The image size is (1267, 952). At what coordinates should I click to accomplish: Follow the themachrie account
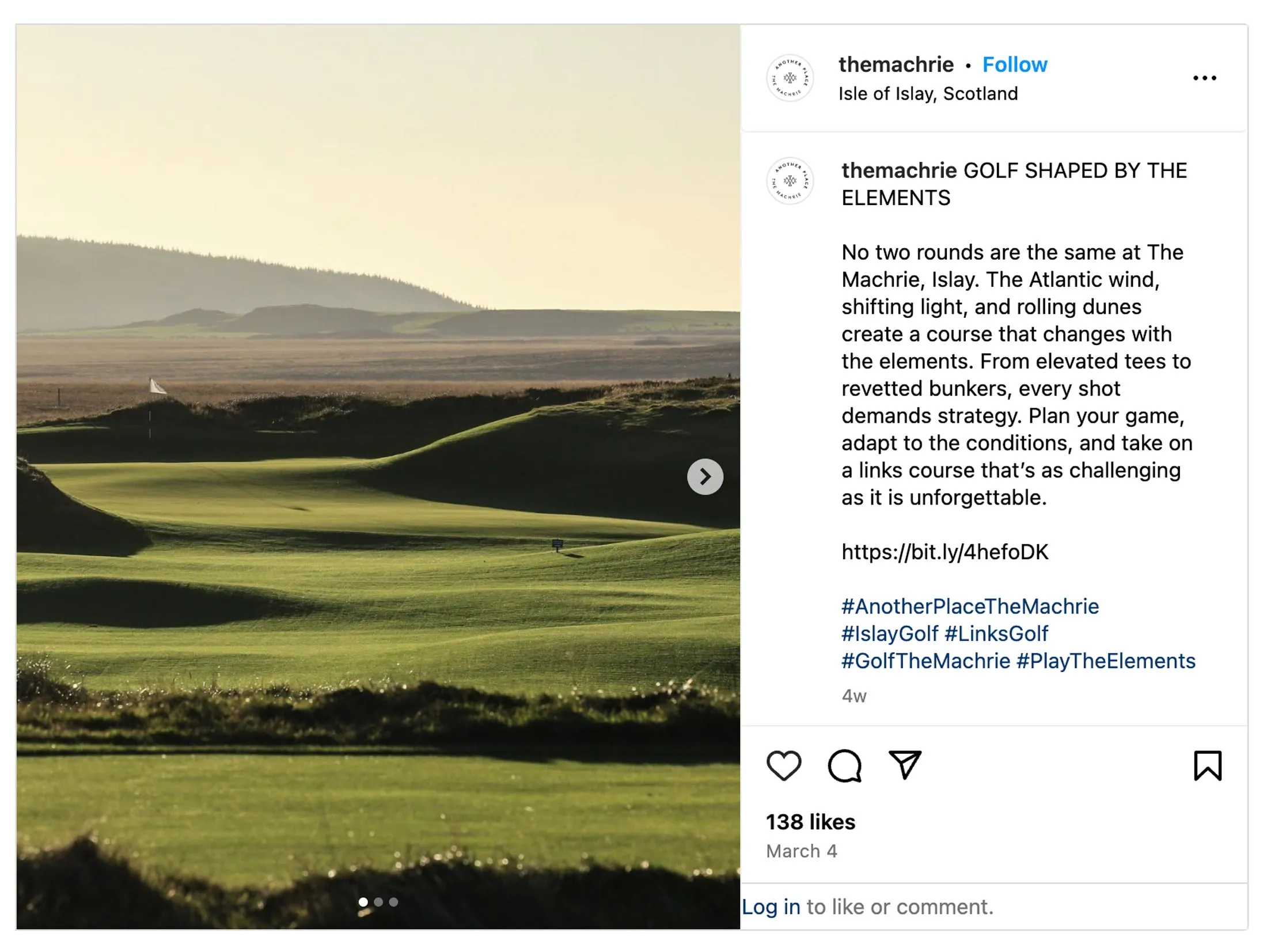click(1014, 65)
